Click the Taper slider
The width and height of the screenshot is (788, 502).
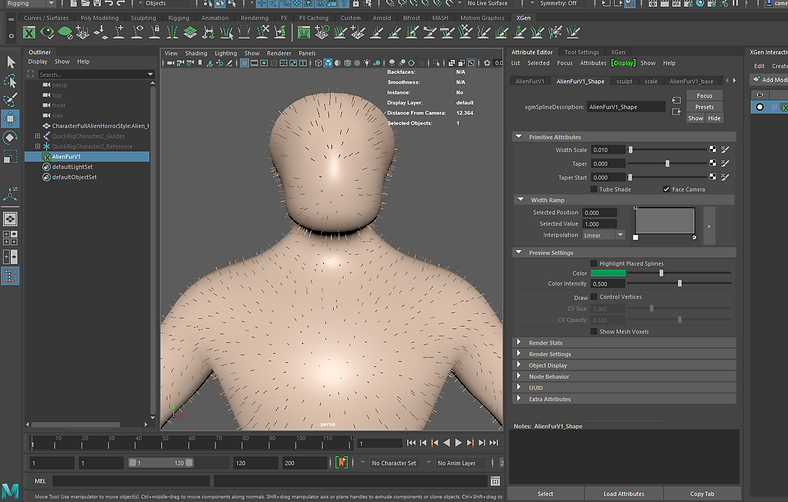[667, 163]
